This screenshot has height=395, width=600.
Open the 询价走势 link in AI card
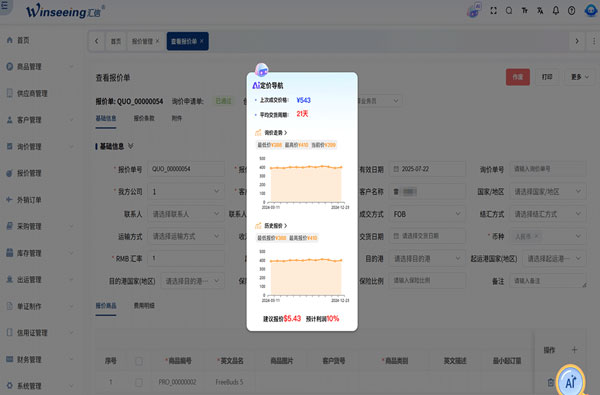[276, 132]
